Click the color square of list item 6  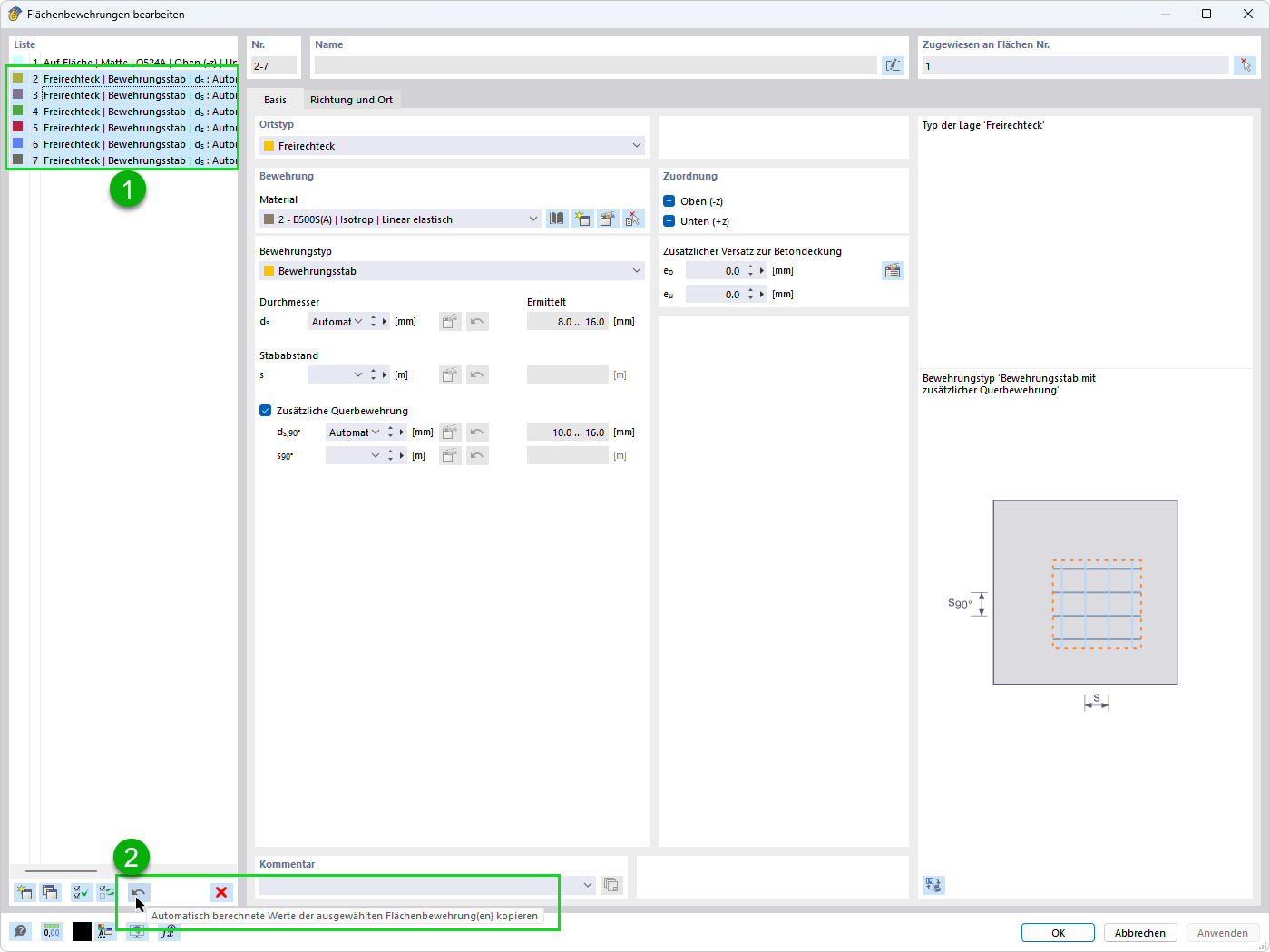coord(17,143)
